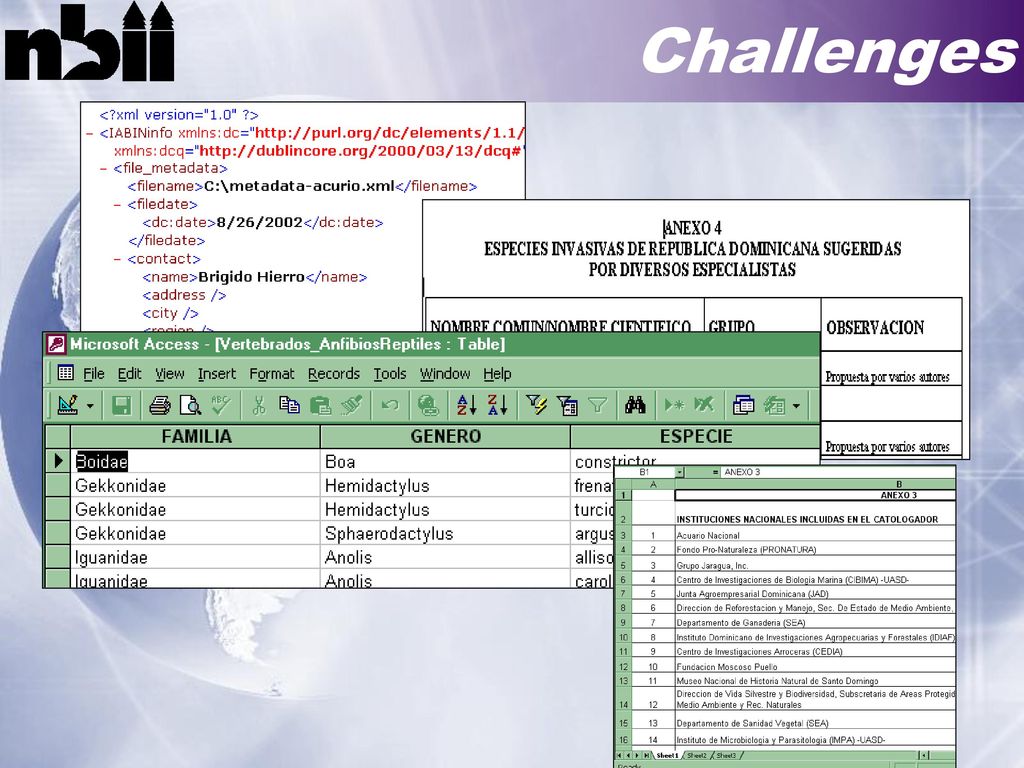The height and width of the screenshot is (768, 1024).
Task: Click the Excel formula bar showing ANEXO 3
Action: click(x=838, y=472)
